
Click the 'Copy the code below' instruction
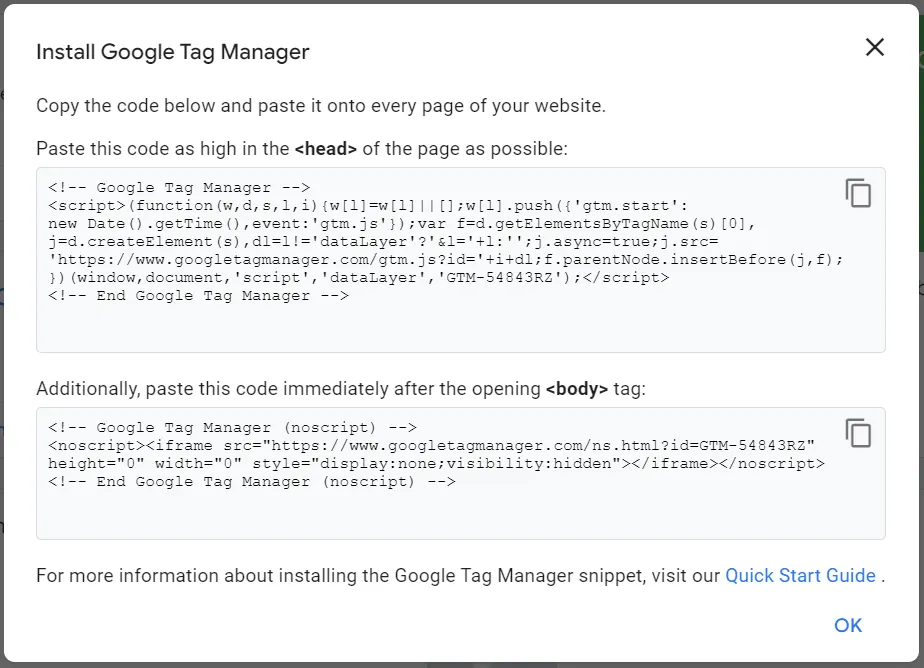coord(320,105)
